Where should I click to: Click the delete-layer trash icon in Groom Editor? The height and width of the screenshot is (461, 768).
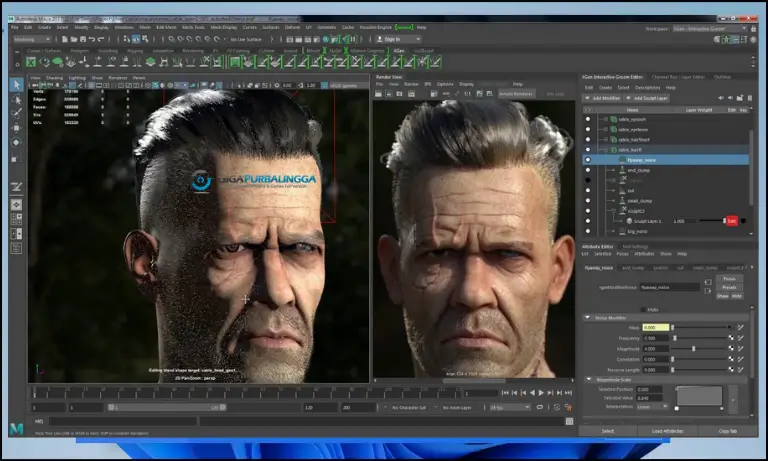coord(749,98)
